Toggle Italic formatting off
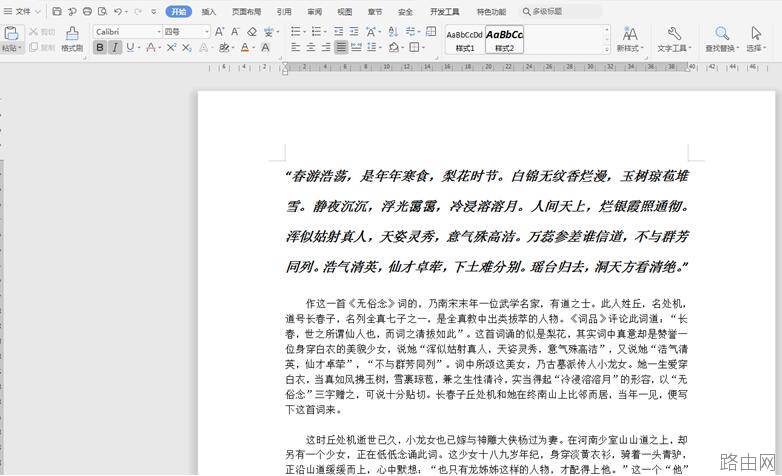 click(x=115, y=47)
